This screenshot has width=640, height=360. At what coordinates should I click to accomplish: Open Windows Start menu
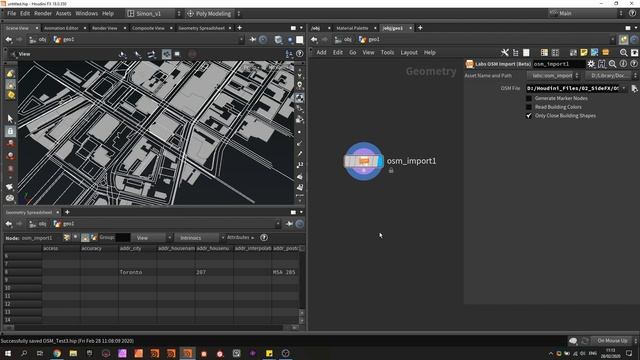coord(7,353)
